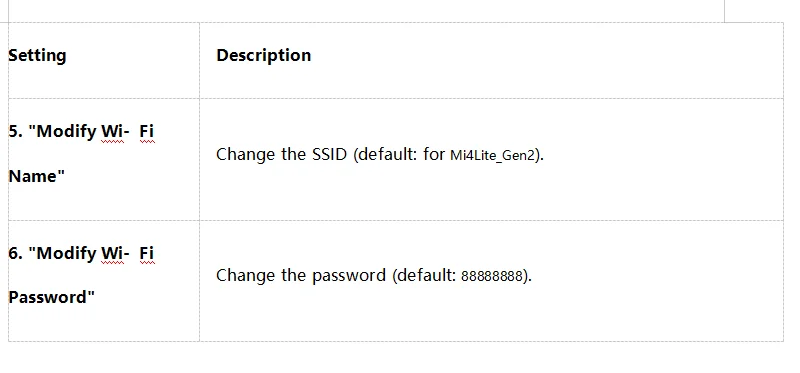Click the word "Modify" in the Wi-Fi Name row
Screen dimensions: 800x373
tap(66, 132)
